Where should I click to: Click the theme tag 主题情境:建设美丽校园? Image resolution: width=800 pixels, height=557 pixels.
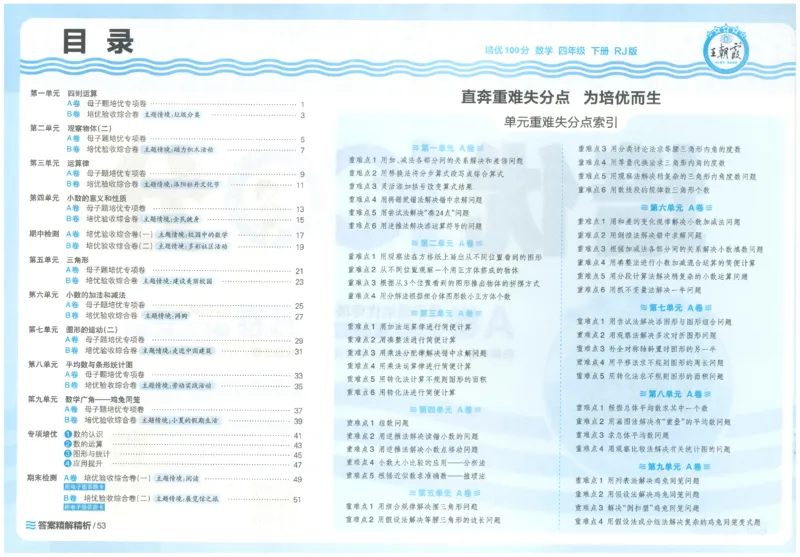pos(177,281)
